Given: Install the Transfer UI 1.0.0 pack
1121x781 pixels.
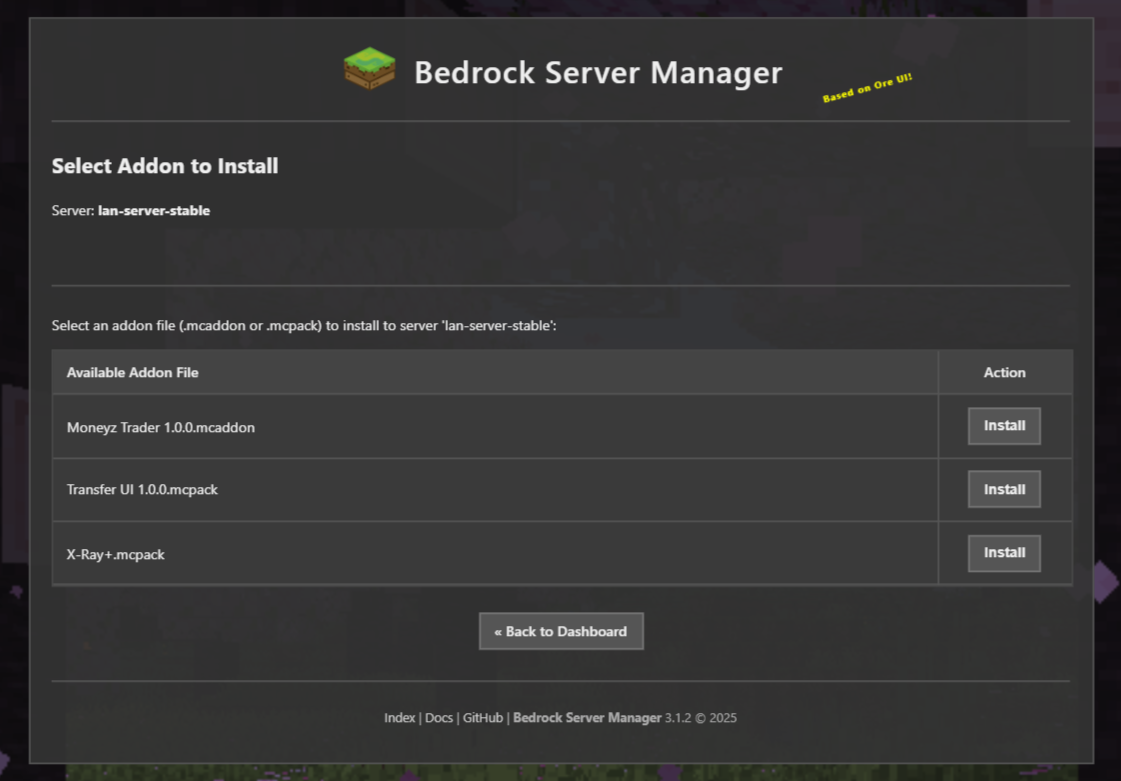Looking at the screenshot, I should (1004, 489).
